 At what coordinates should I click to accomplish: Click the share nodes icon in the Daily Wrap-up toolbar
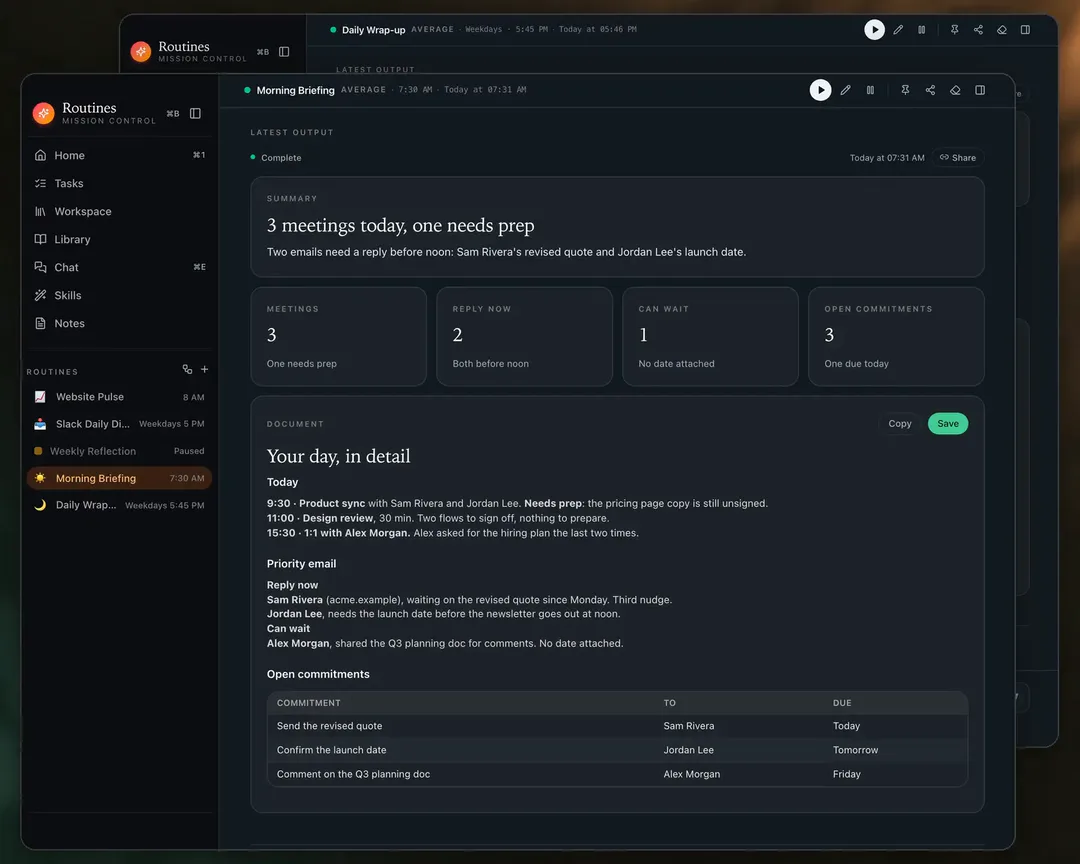(x=978, y=30)
